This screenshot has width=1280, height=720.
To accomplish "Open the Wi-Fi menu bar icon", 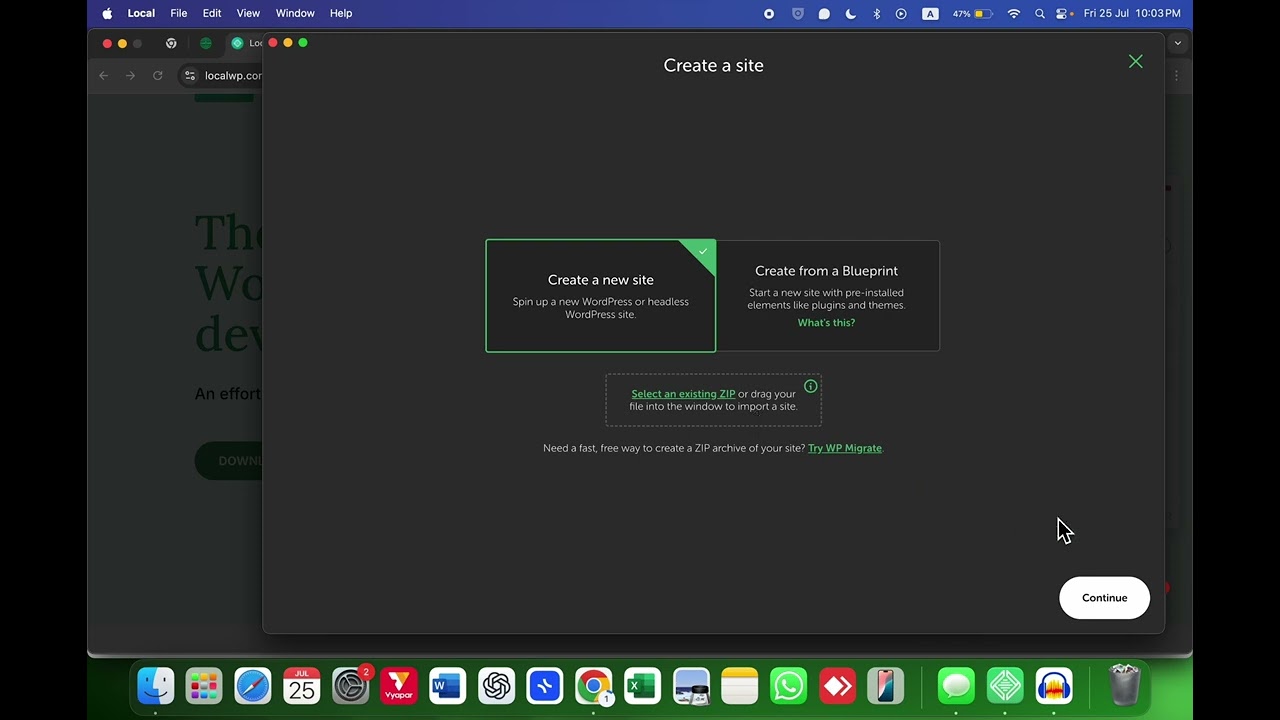I will coord(1014,14).
